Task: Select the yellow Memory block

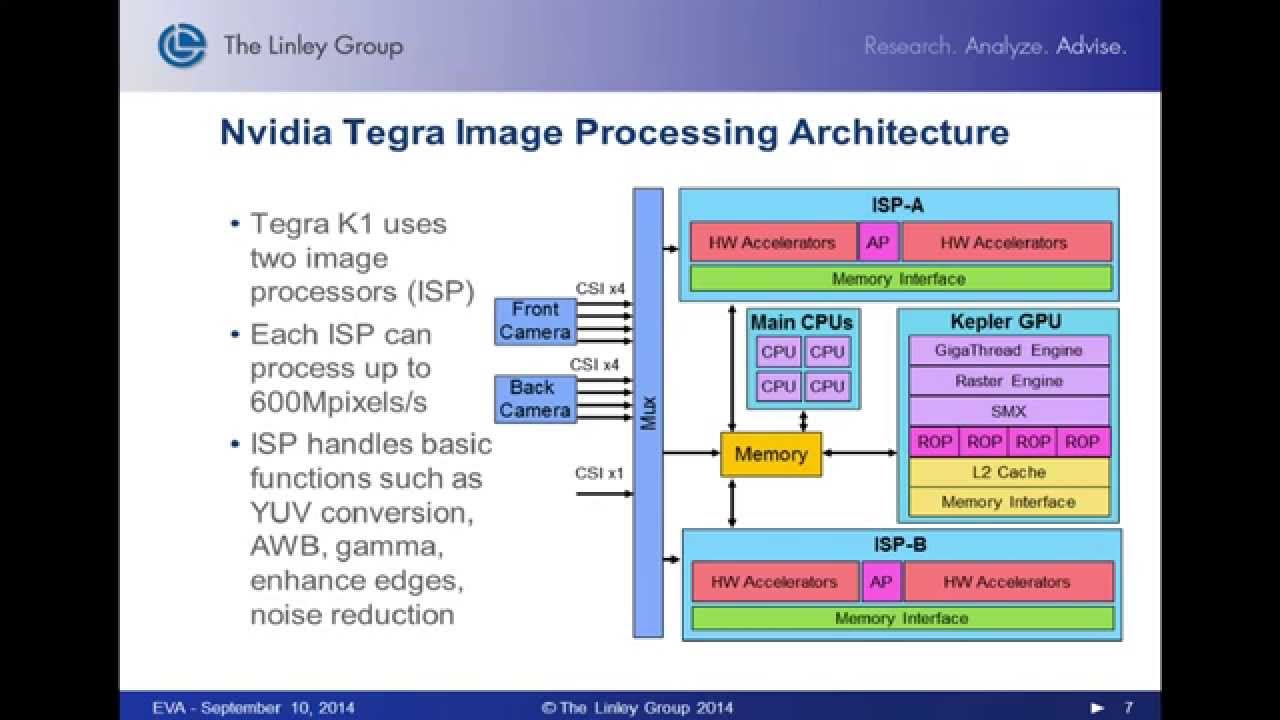Action: tap(771, 454)
